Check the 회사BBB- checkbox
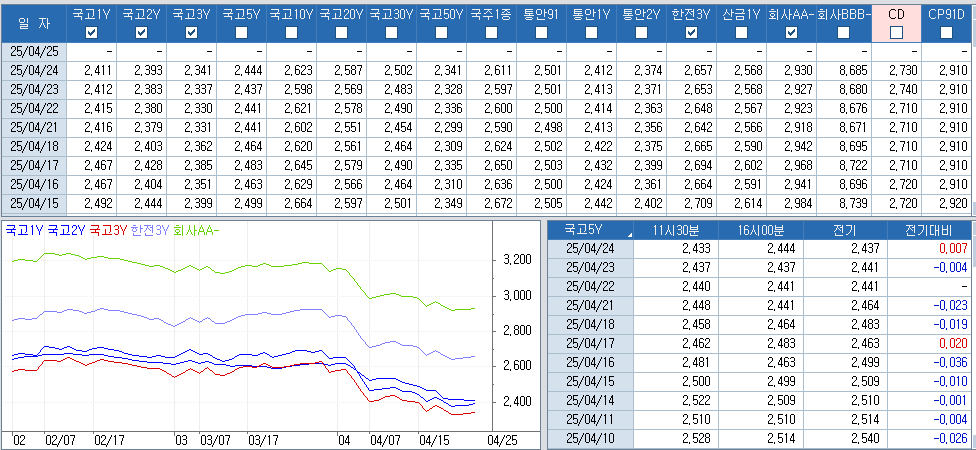976x450 pixels. [843, 33]
